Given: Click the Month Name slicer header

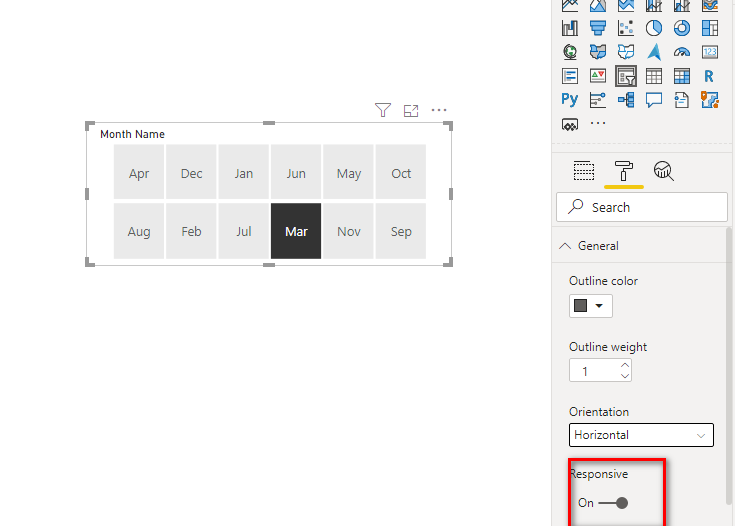Looking at the screenshot, I should tap(132, 134).
